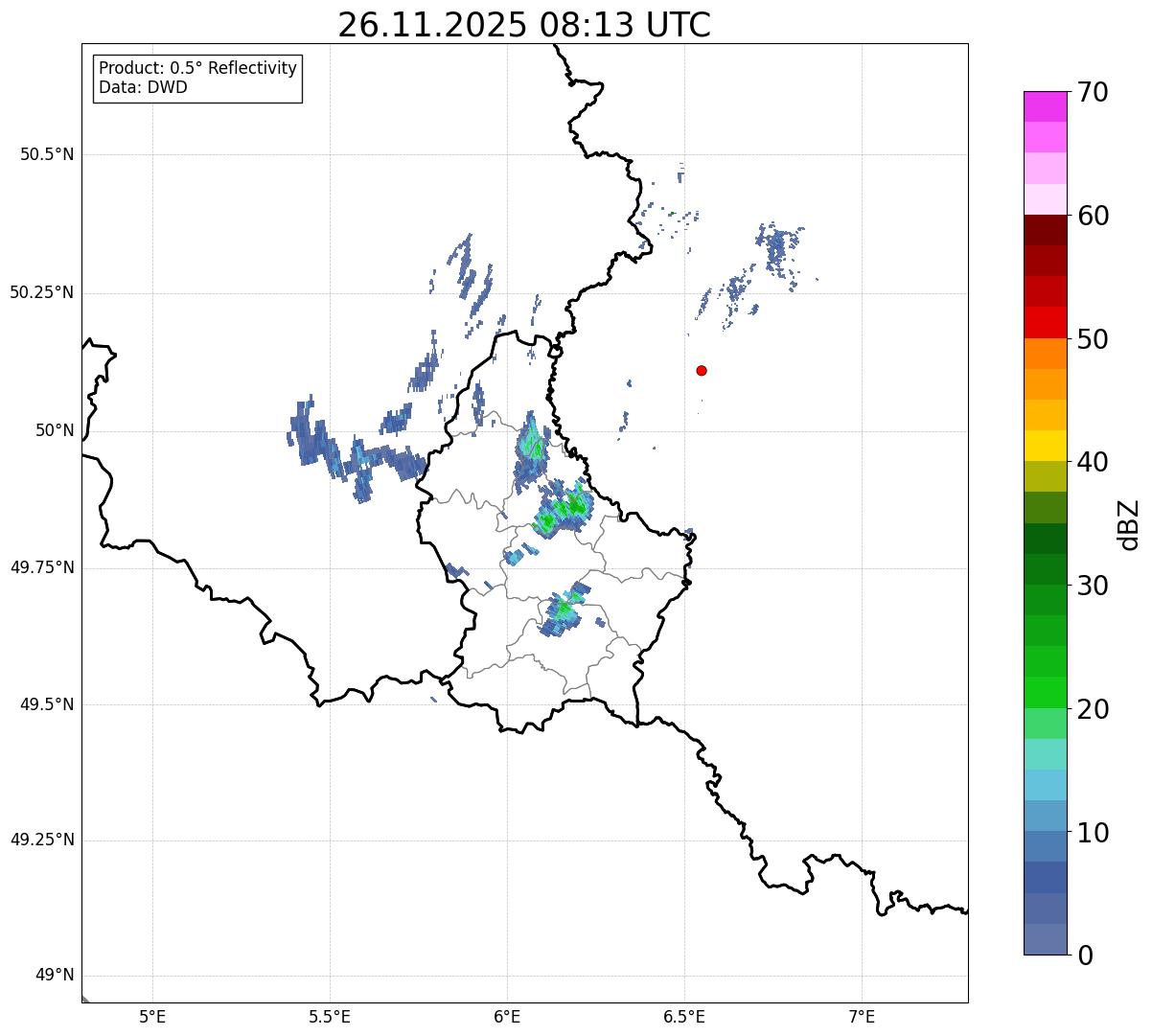Click the Product 0.5° Reflectivity info box
This screenshot has height=1036, width=1152.
198,79
